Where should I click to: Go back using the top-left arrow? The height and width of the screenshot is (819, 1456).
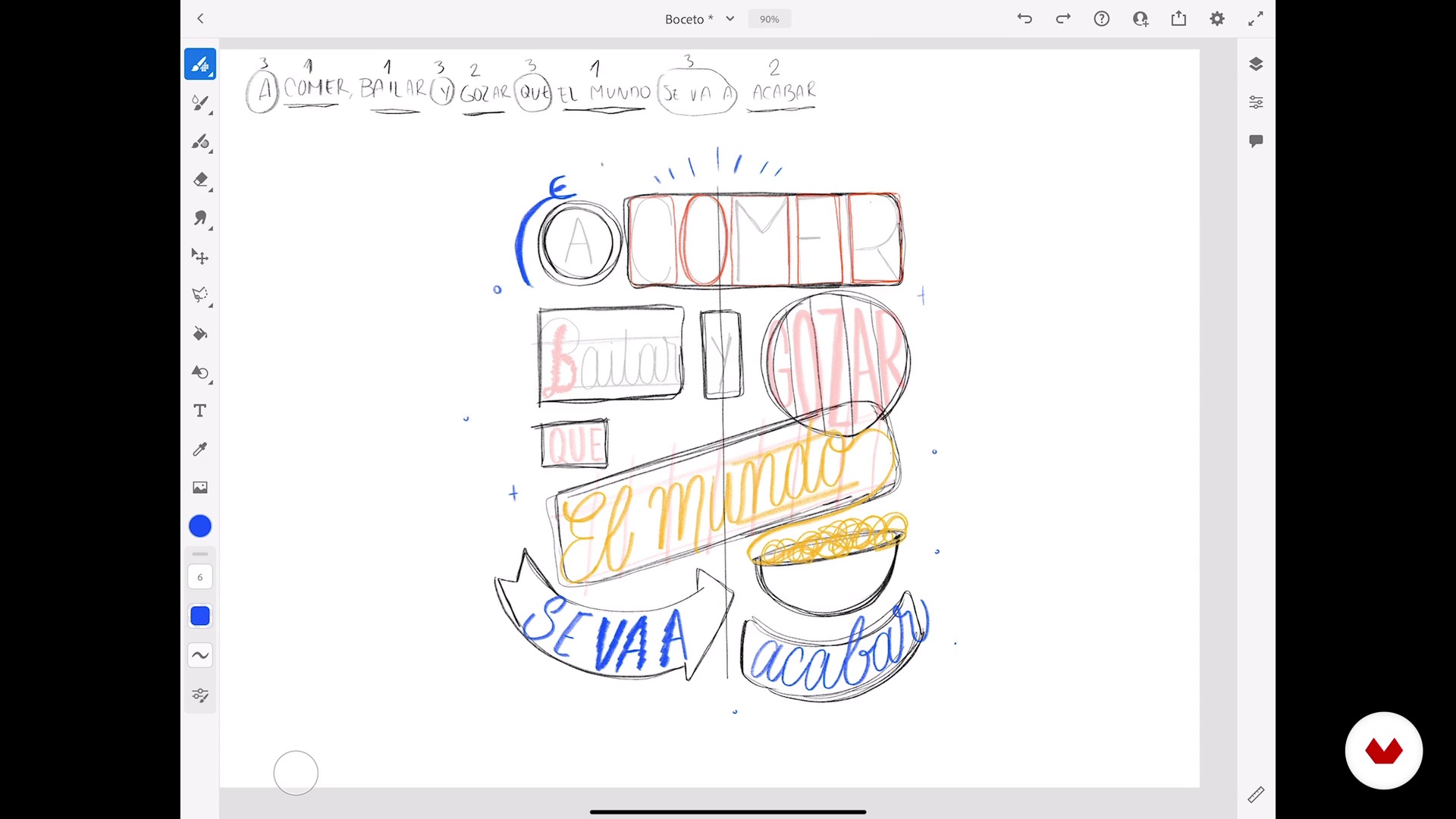point(200,18)
